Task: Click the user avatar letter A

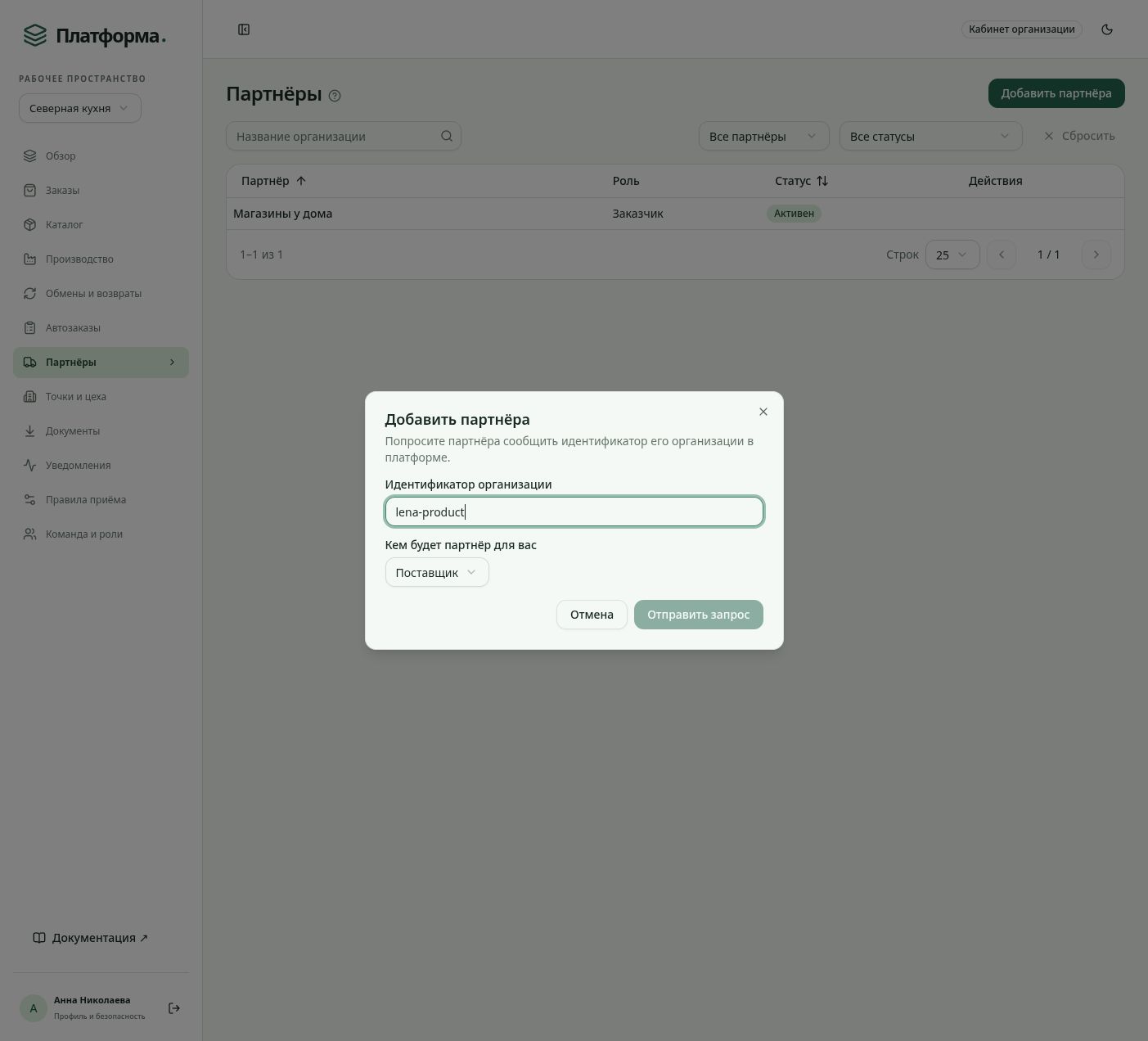Action: point(34,1008)
